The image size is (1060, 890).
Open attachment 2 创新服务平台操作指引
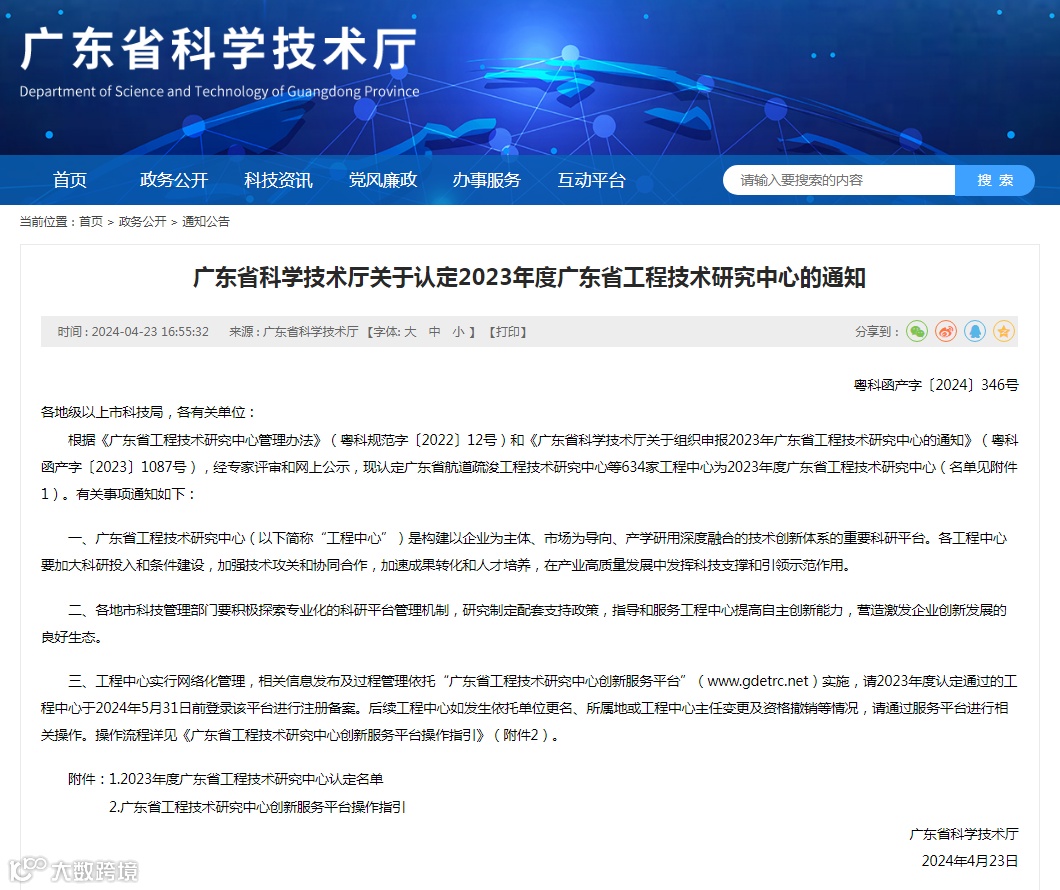pyautogui.click(x=258, y=807)
